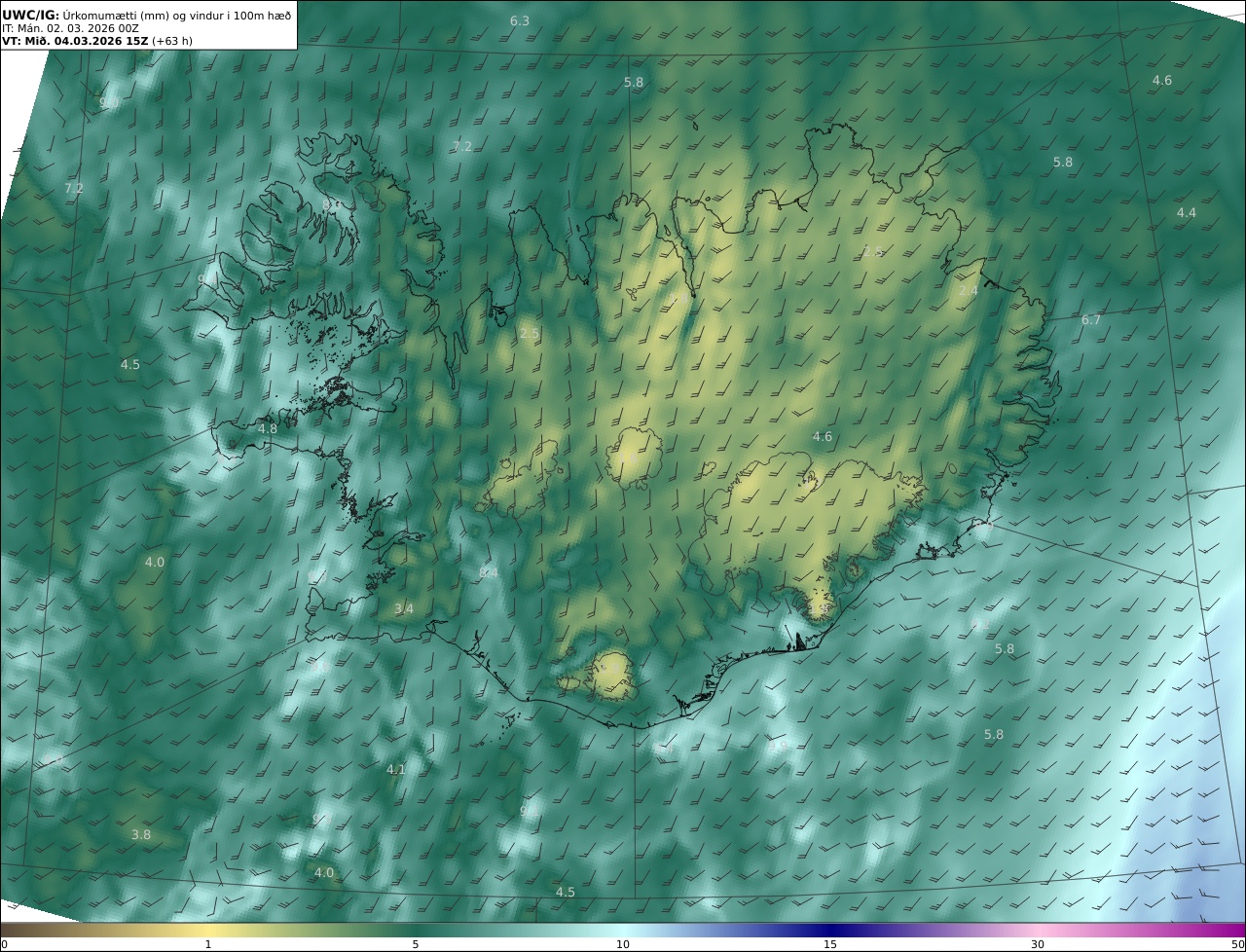Click the 'UWC/IG: Úrkomumætti (mm)' title line
The image size is (1246, 952).
(147, 15)
